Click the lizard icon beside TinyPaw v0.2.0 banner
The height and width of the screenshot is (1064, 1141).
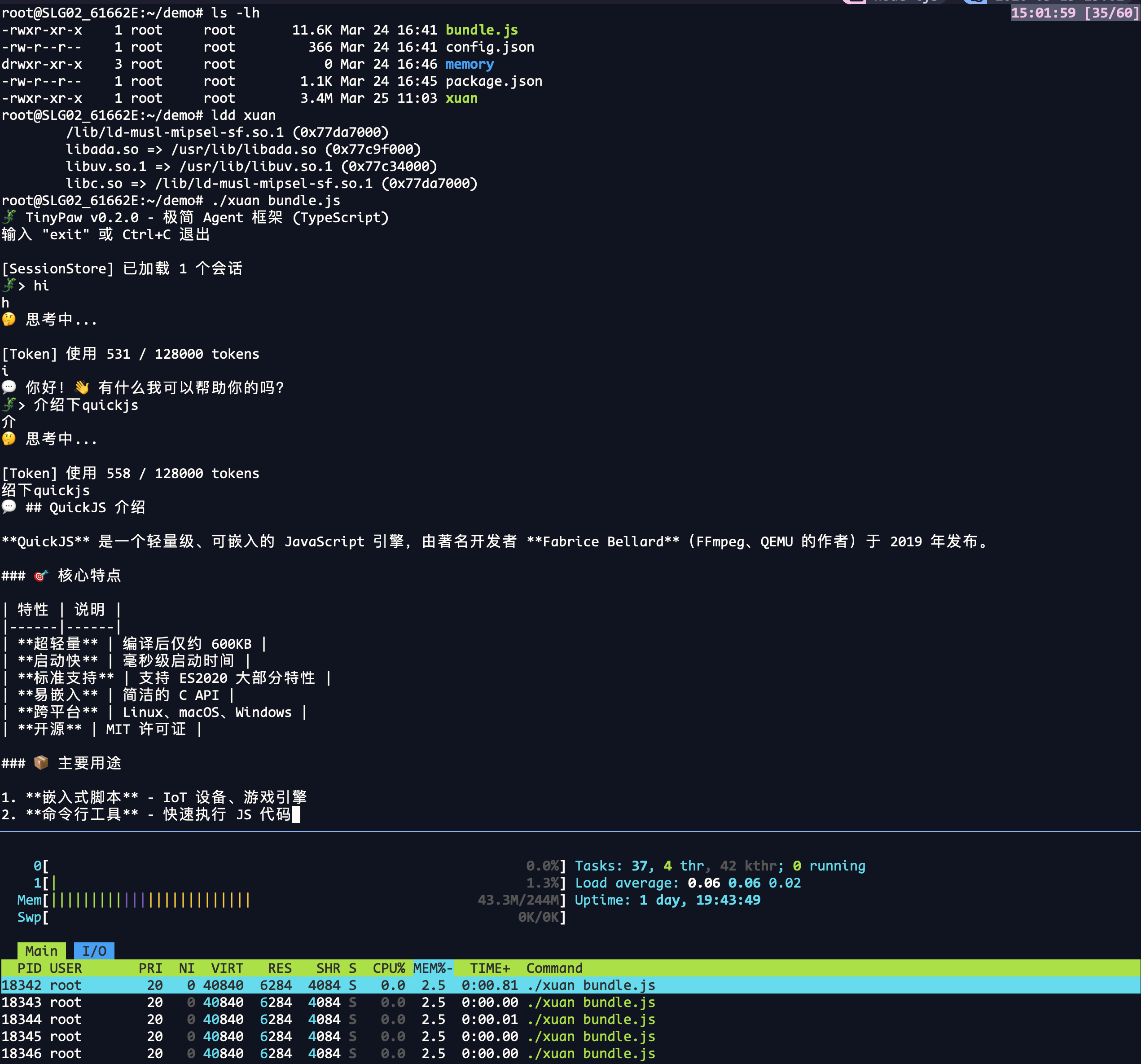point(9,218)
